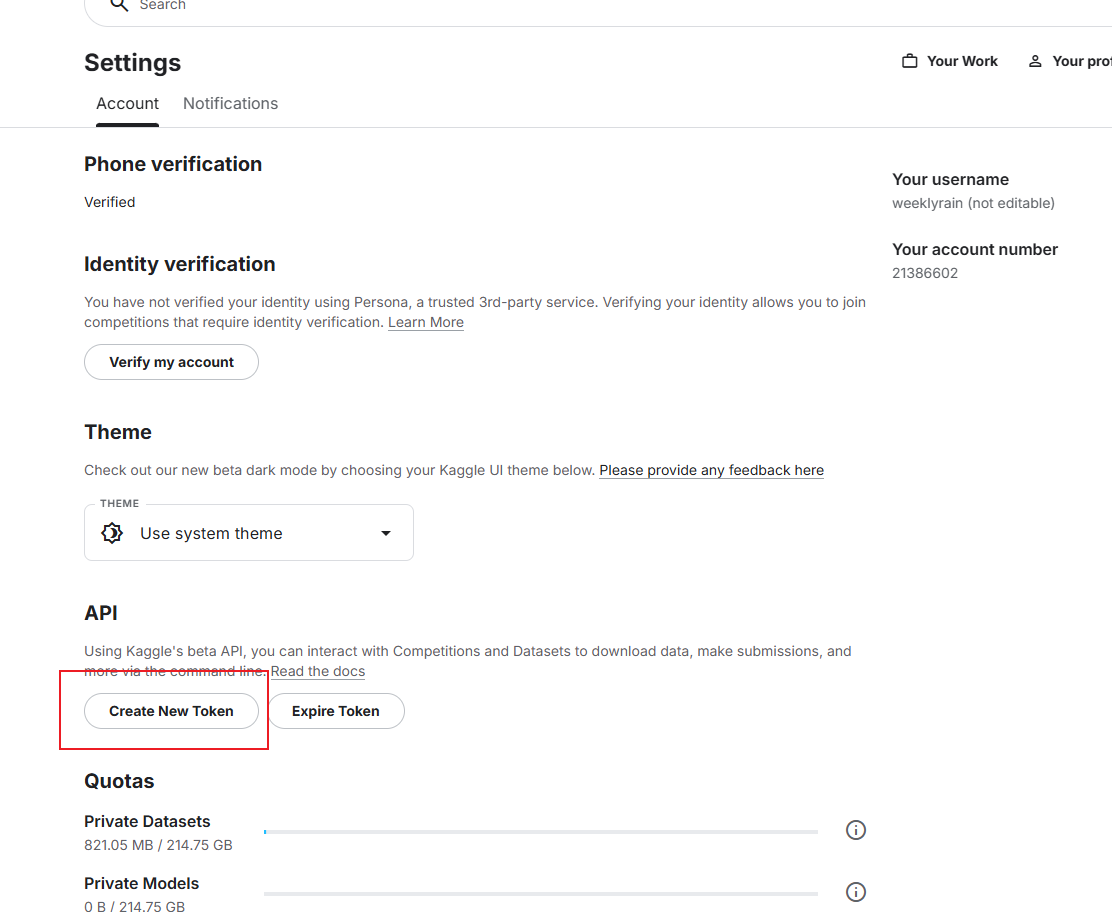Click the Your account number label

[x=975, y=250]
